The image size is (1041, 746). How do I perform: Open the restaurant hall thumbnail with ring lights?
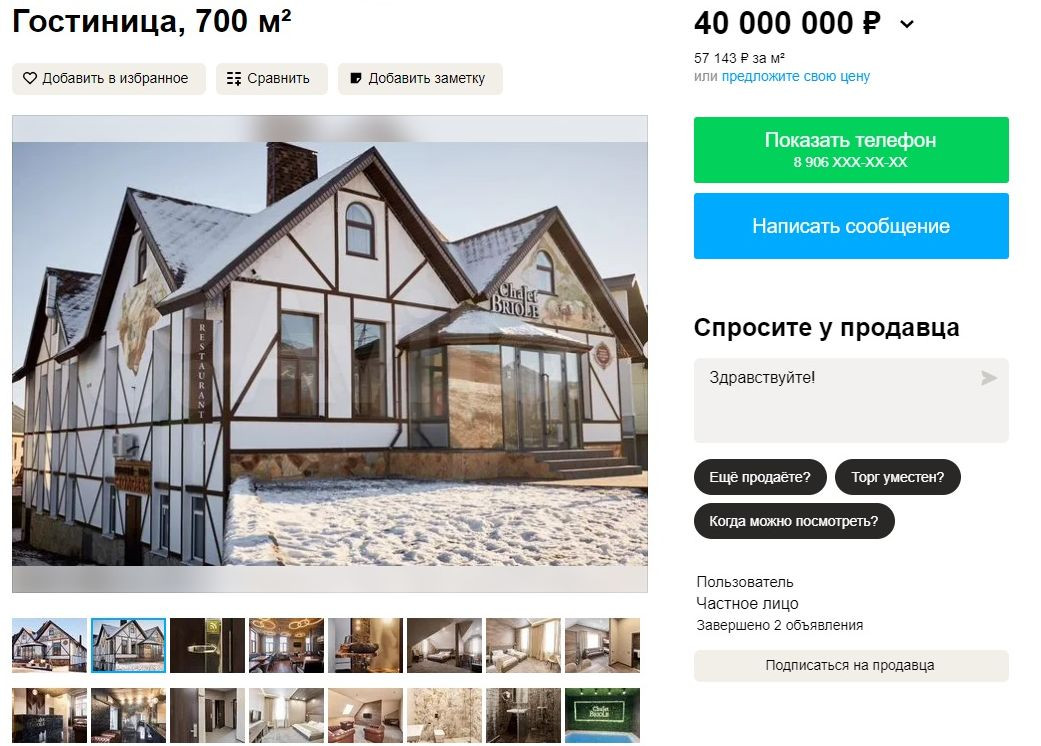pos(286,645)
